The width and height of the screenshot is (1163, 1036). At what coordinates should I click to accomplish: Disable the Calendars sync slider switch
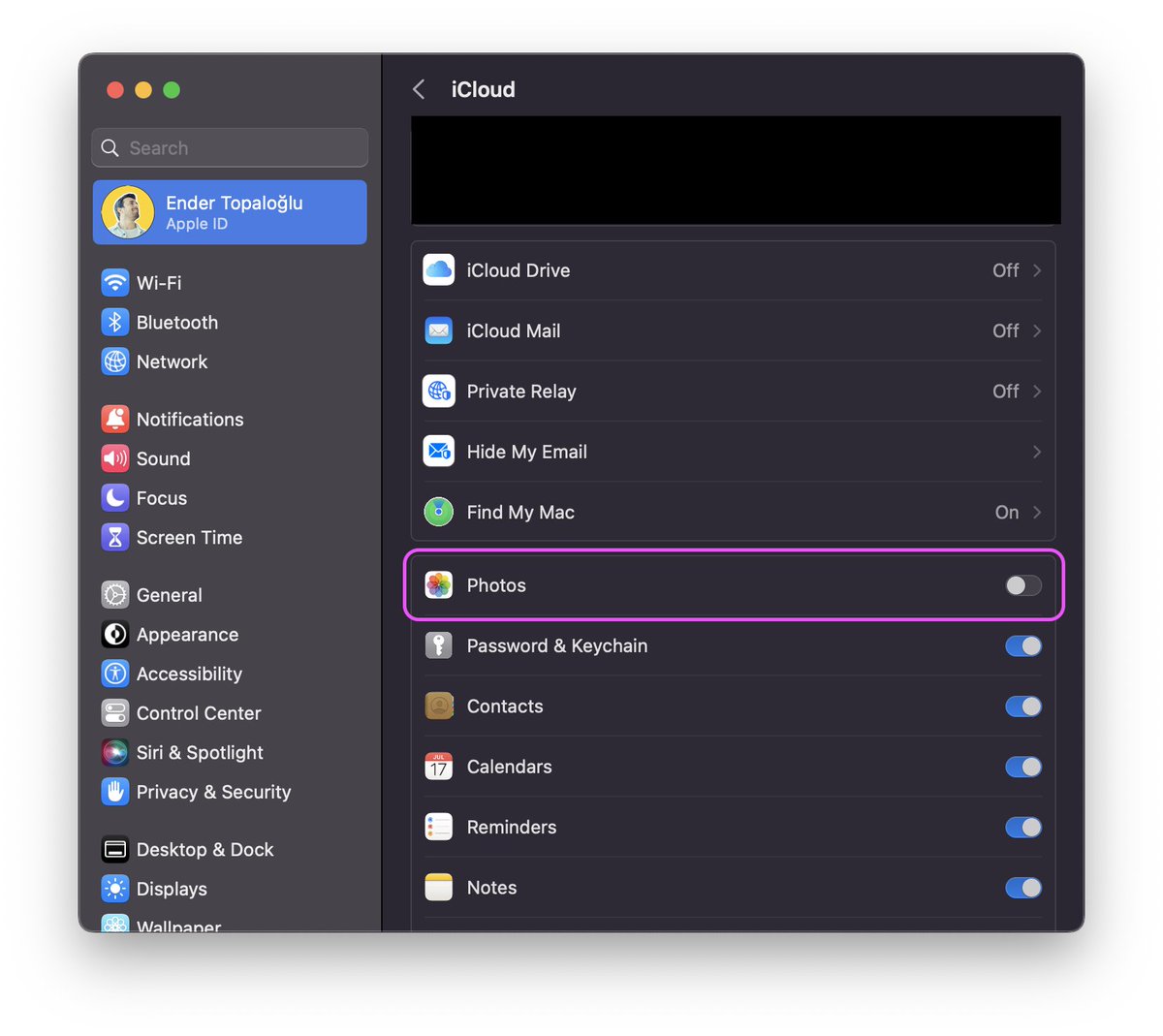click(x=1022, y=767)
